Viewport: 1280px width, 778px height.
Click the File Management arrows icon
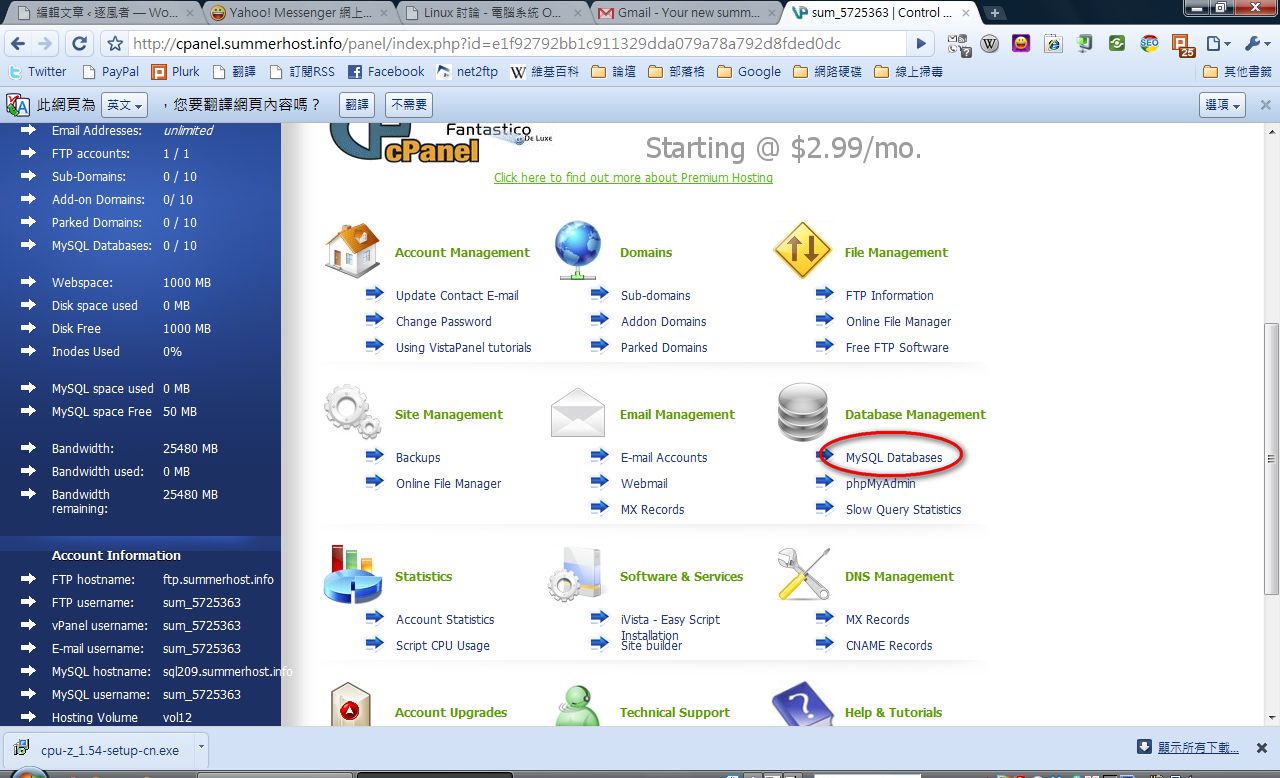coord(802,250)
